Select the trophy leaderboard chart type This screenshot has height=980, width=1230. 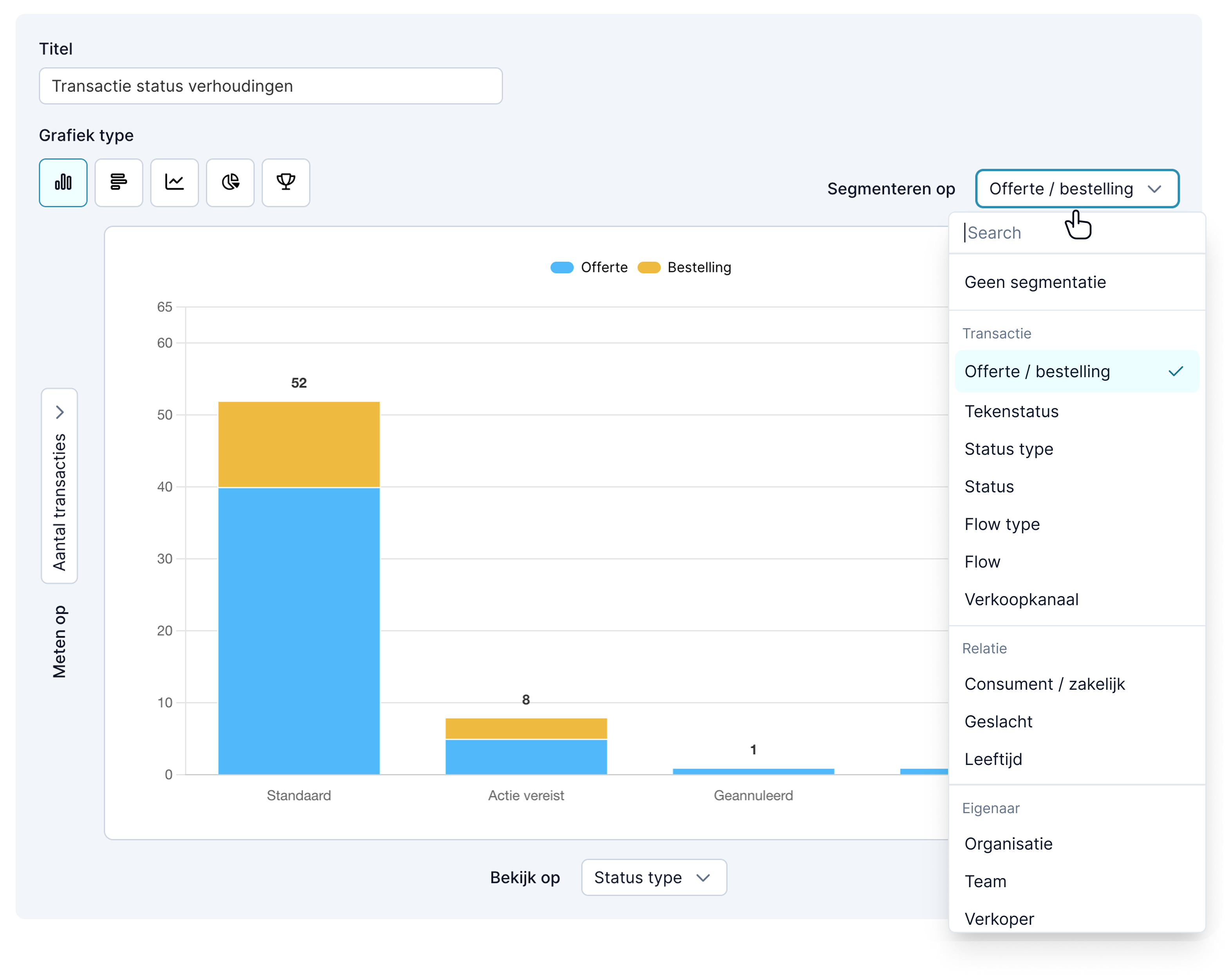[286, 183]
